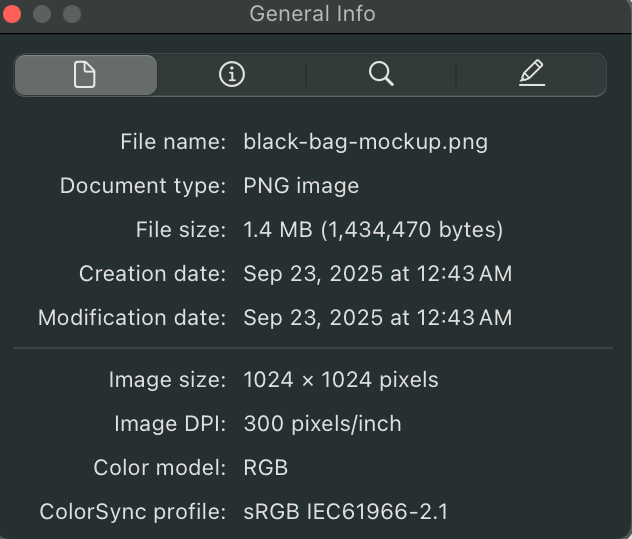Open the More Info tab
Viewport: 632px width, 539px height.
[232, 75]
